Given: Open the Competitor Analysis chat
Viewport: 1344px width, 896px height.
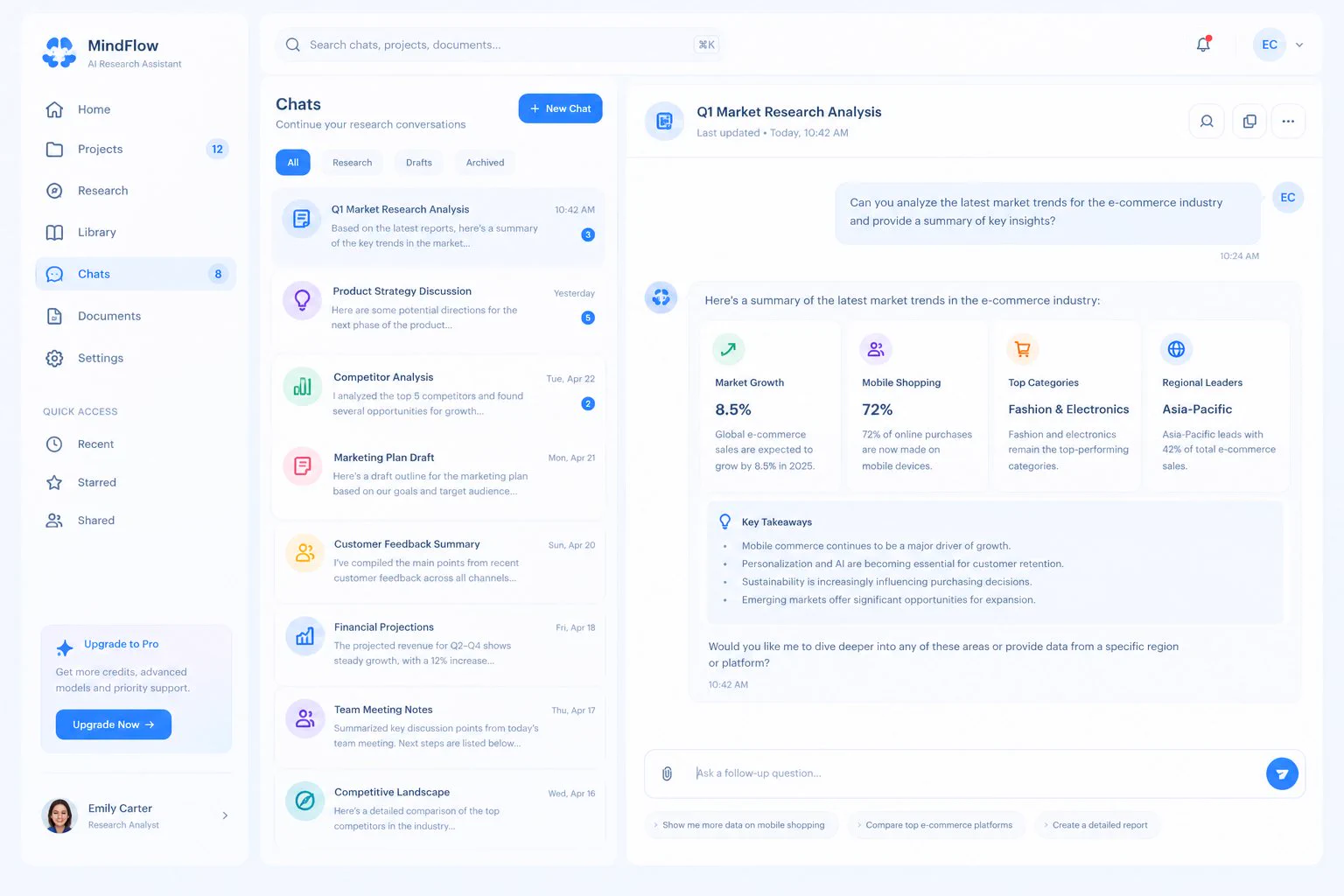Looking at the screenshot, I should (x=438, y=394).
